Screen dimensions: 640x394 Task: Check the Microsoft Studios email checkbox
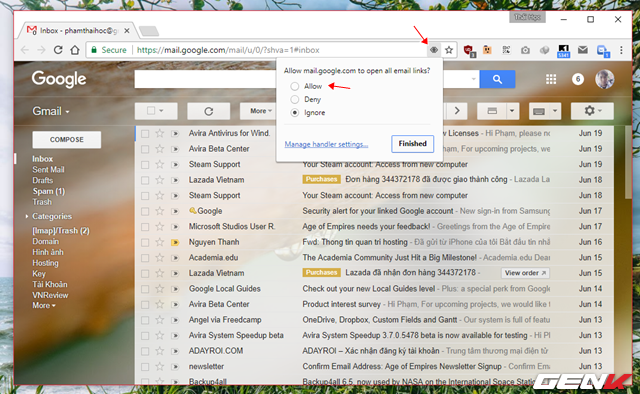click(145, 227)
